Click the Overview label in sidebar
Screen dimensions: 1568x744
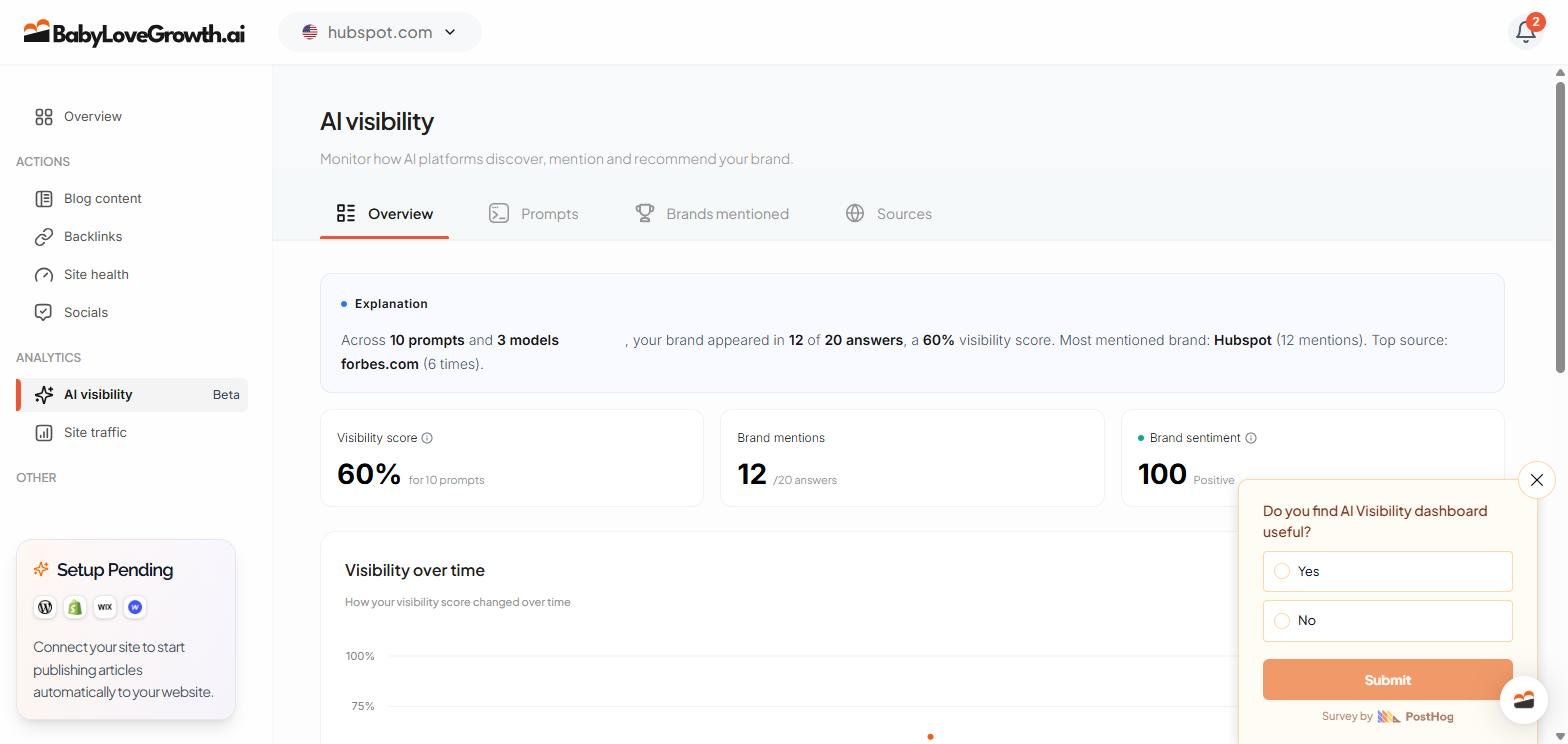pos(93,117)
